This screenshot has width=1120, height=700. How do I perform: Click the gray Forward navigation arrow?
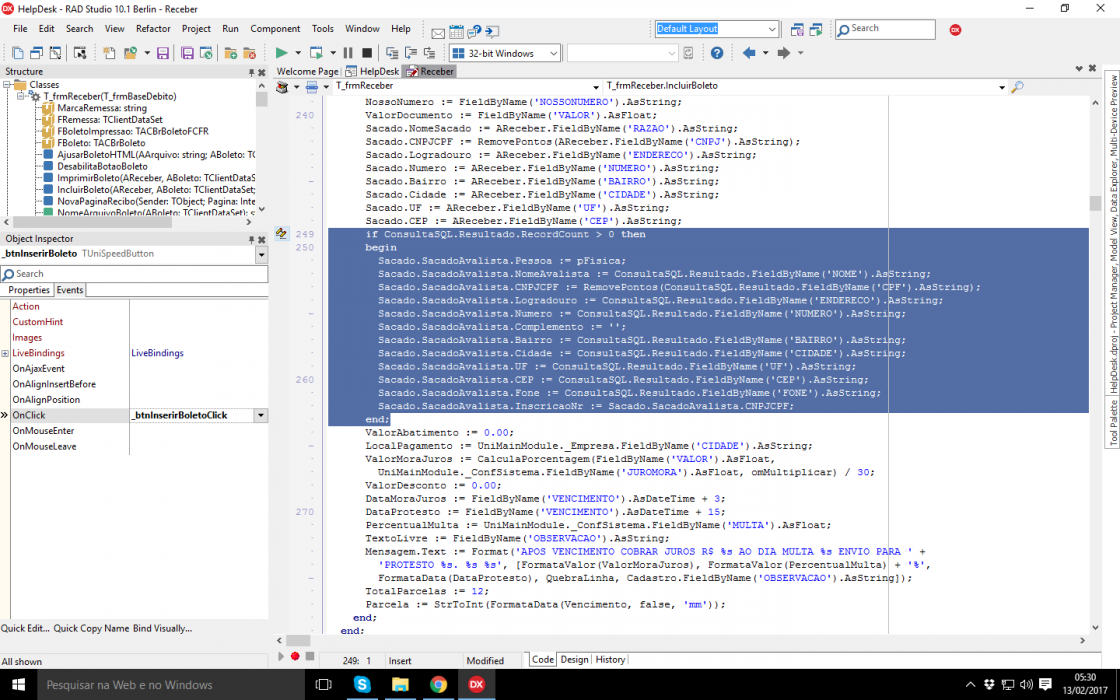[784, 53]
